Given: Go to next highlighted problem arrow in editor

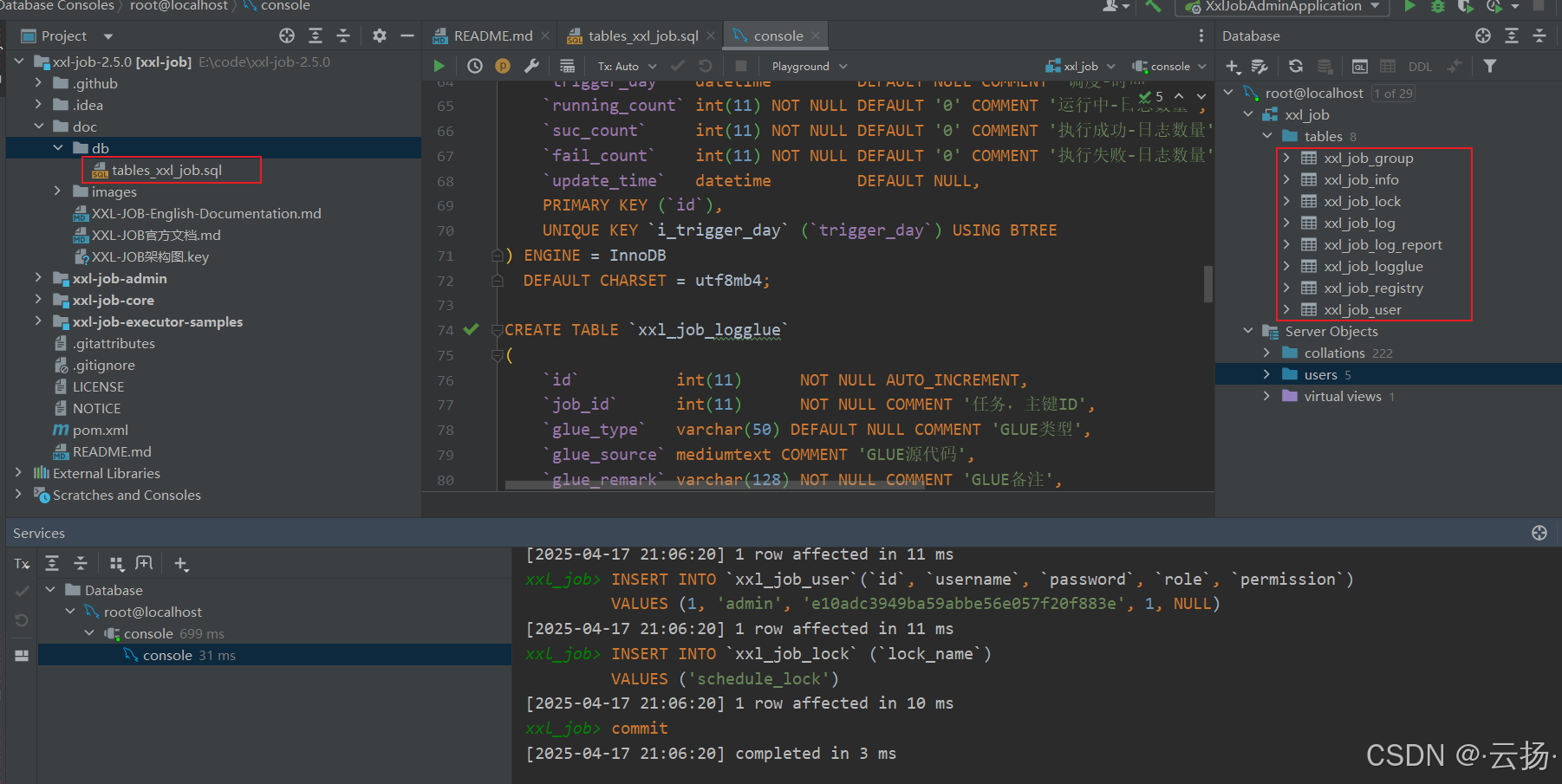Looking at the screenshot, I should pos(1201,96).
